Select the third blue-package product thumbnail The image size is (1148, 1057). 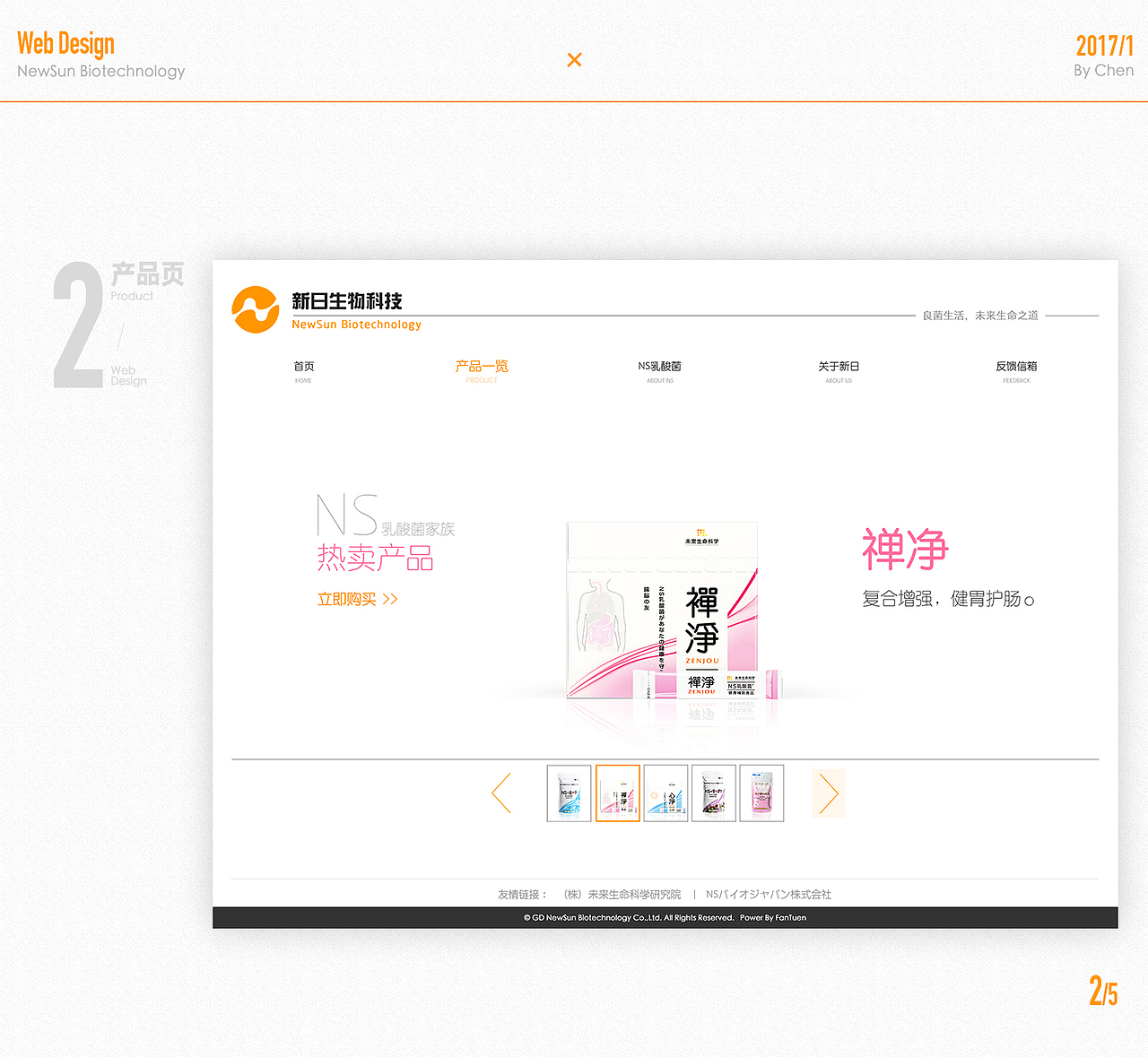665,793
